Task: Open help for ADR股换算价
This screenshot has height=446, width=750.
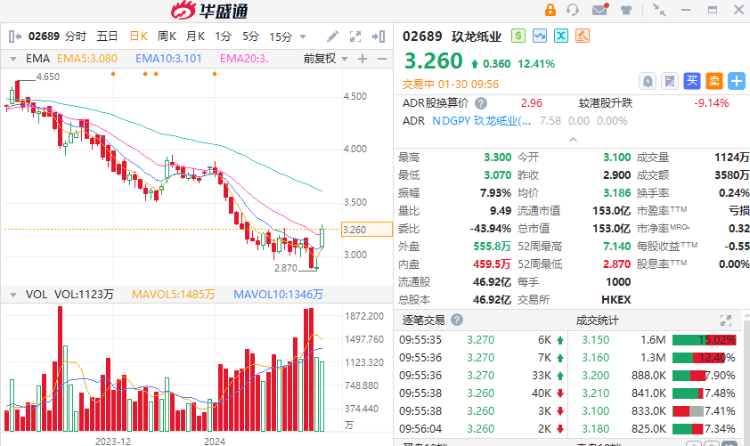Action: click(x=481, y=103)
